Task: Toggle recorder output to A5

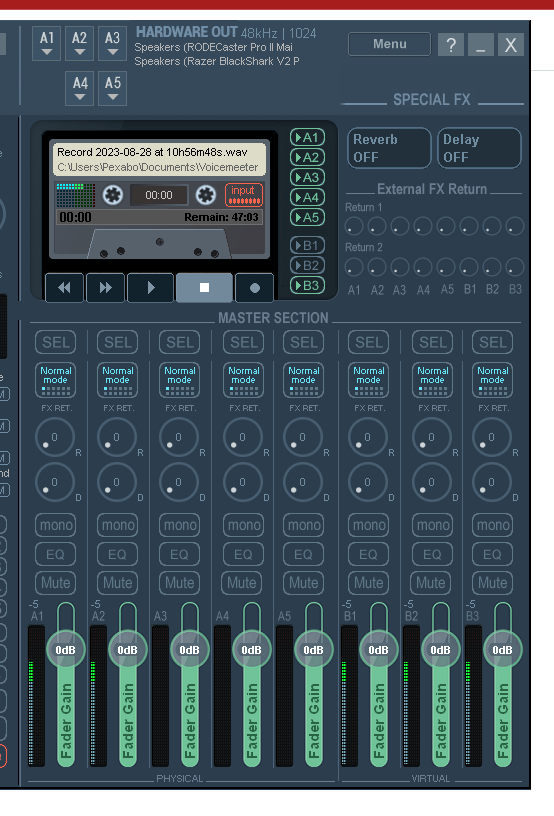Action: [307, 217]
